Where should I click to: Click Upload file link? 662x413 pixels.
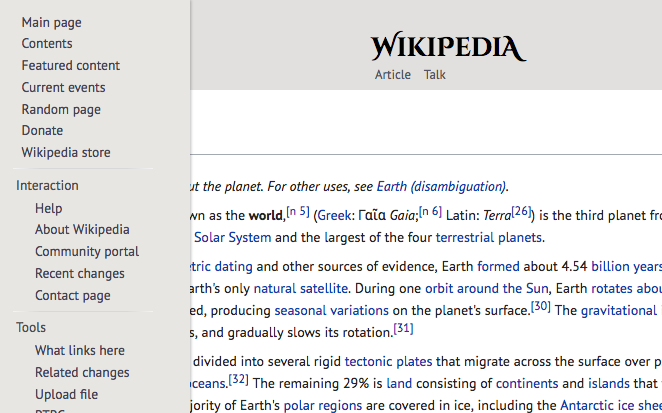[x=66, y=394]
